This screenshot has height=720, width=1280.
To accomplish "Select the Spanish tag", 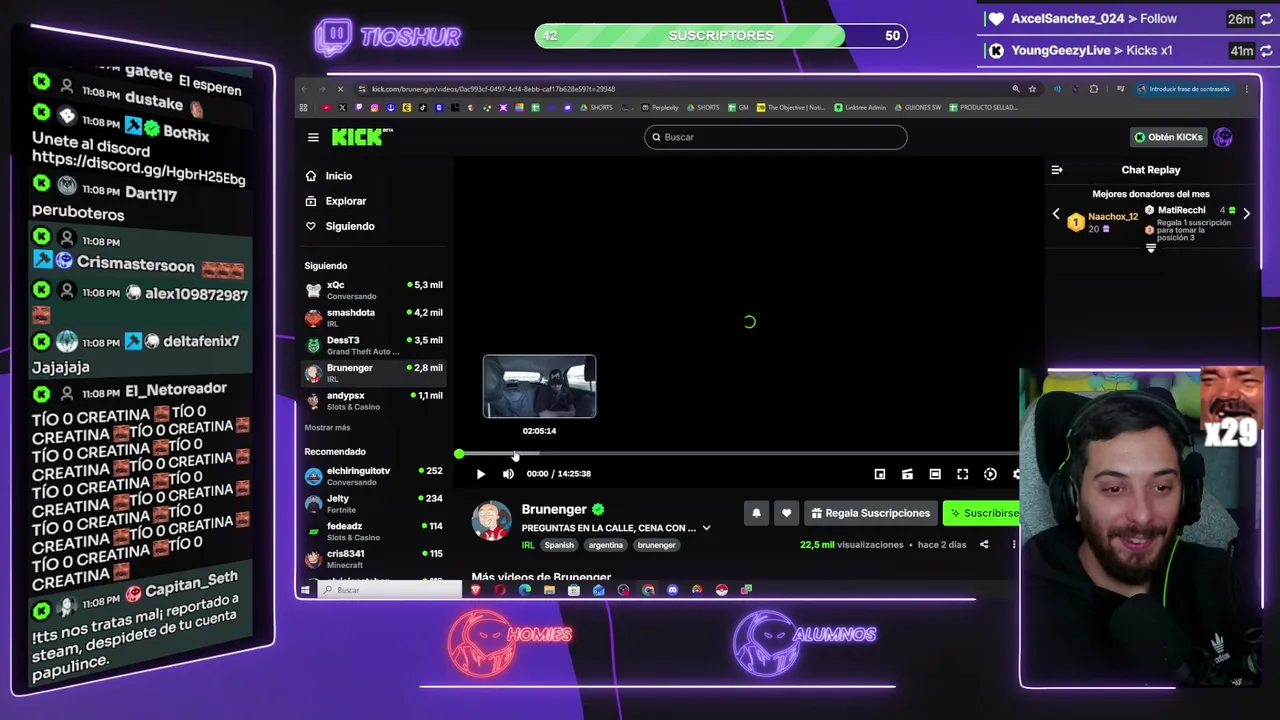I will tap(559, 545).
